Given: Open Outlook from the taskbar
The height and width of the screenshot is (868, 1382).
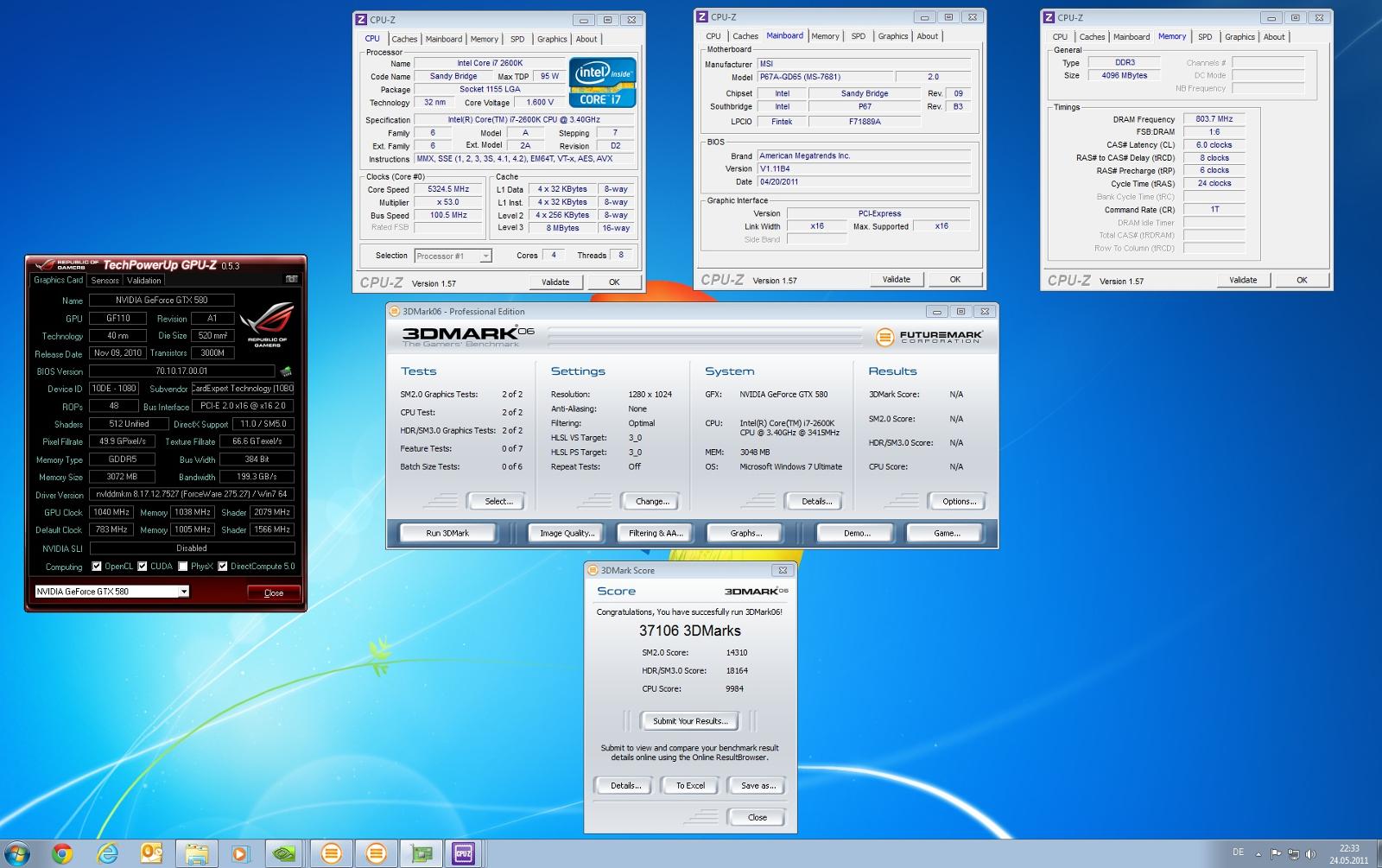Looking at the screenshot, I should click(152, 853).
